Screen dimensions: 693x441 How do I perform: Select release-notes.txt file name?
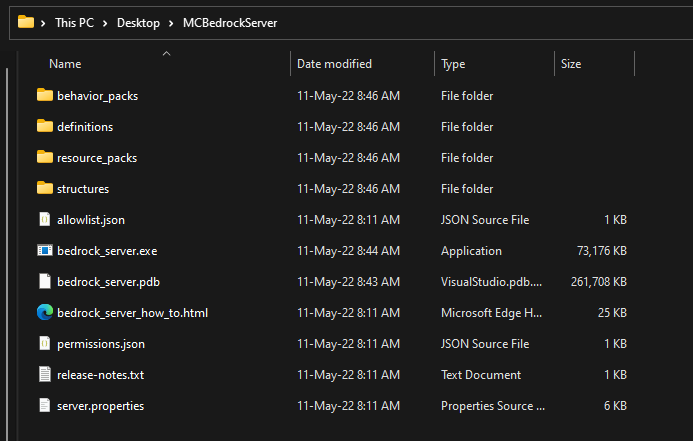(100, 375)
